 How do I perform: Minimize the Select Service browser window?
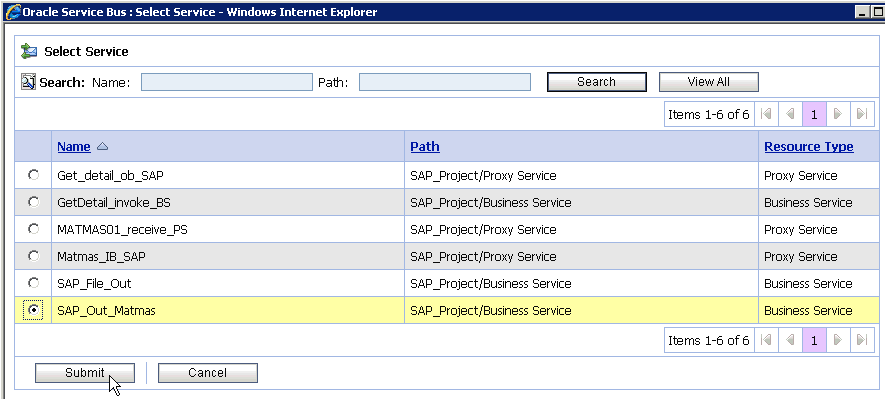tap(862, 12)
